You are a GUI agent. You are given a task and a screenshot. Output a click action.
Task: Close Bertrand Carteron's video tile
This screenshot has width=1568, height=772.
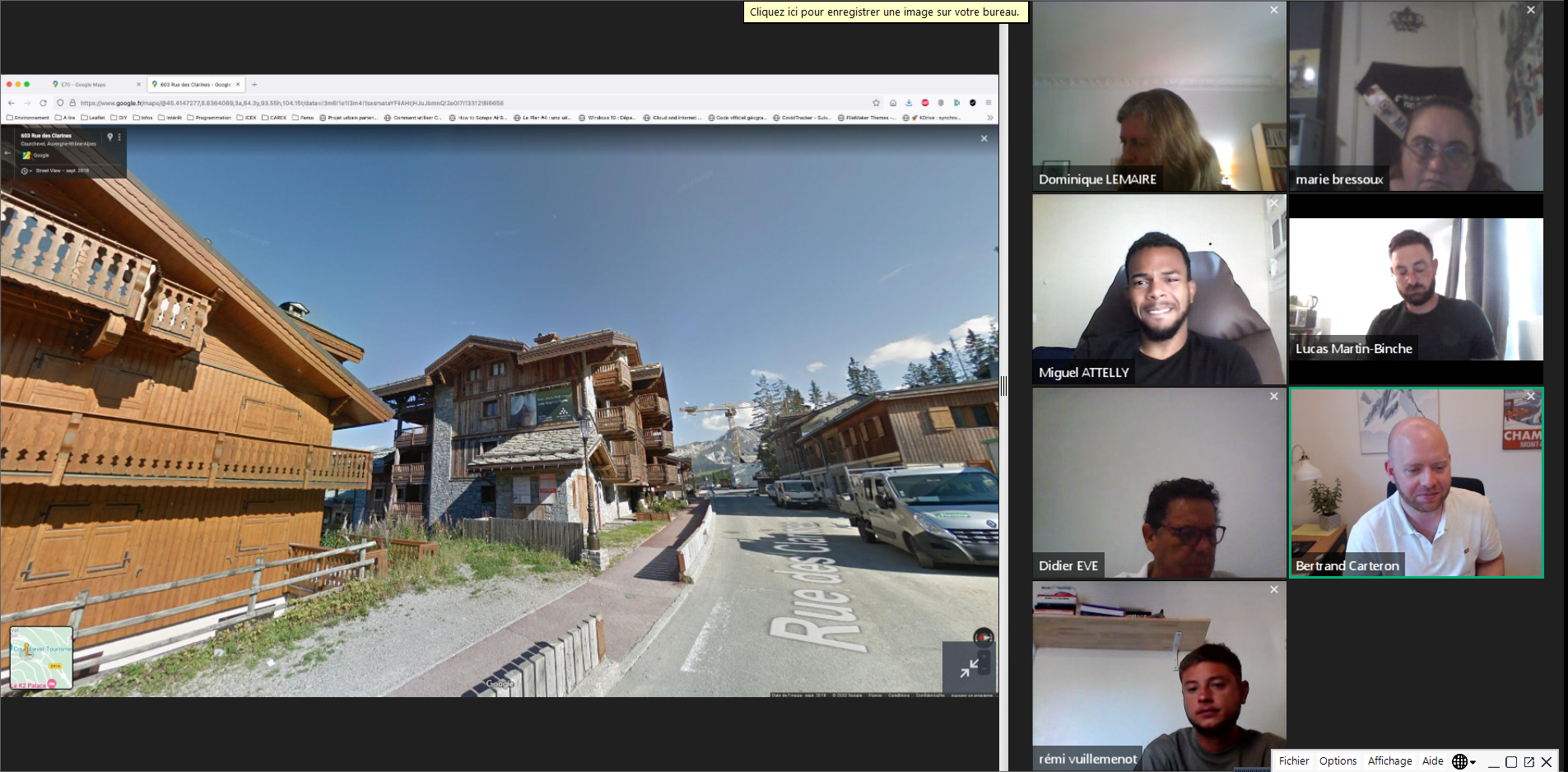1531,396
